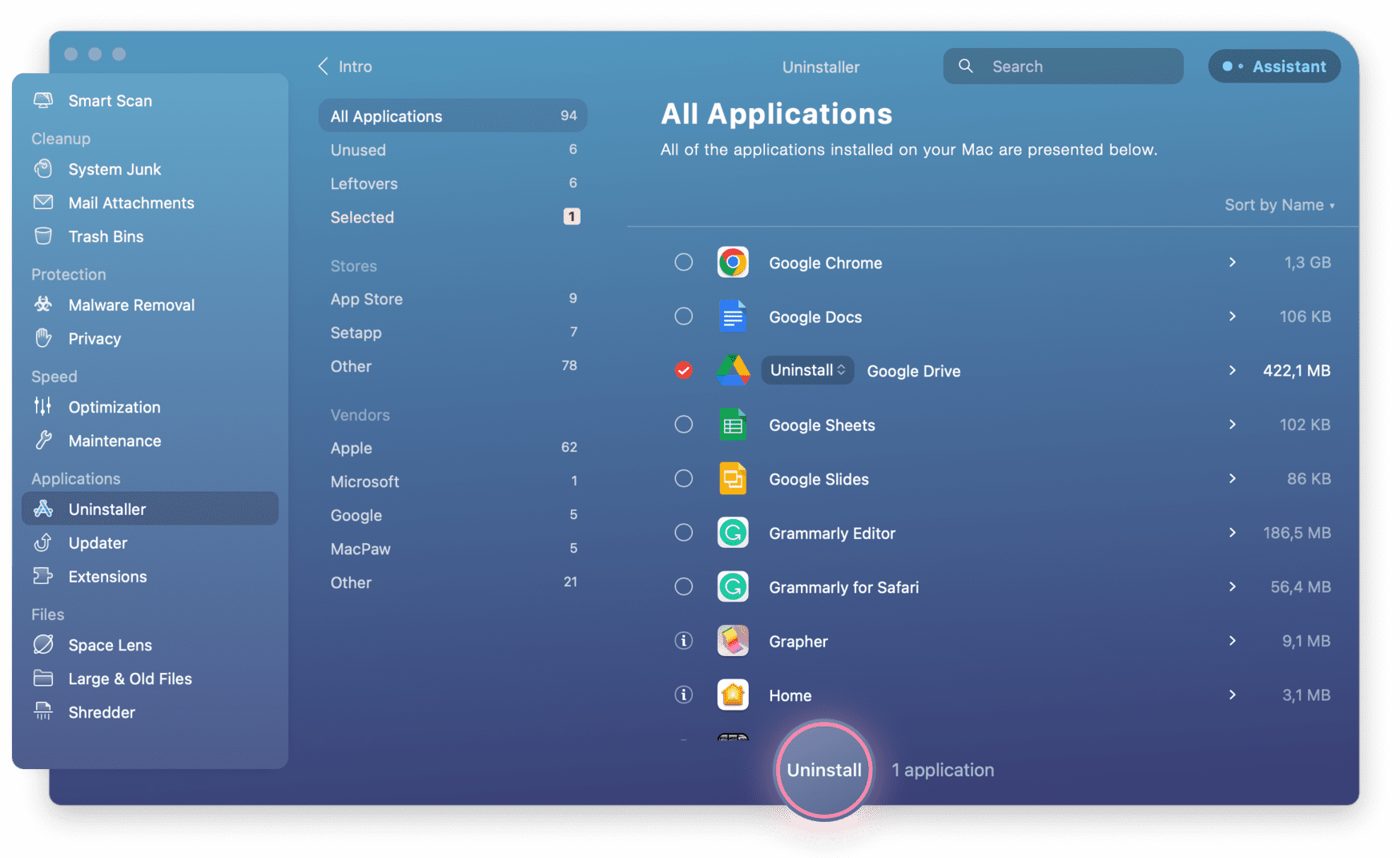
Task: Click the Uninstaller sidebar icon
Action: coord(43,509)
